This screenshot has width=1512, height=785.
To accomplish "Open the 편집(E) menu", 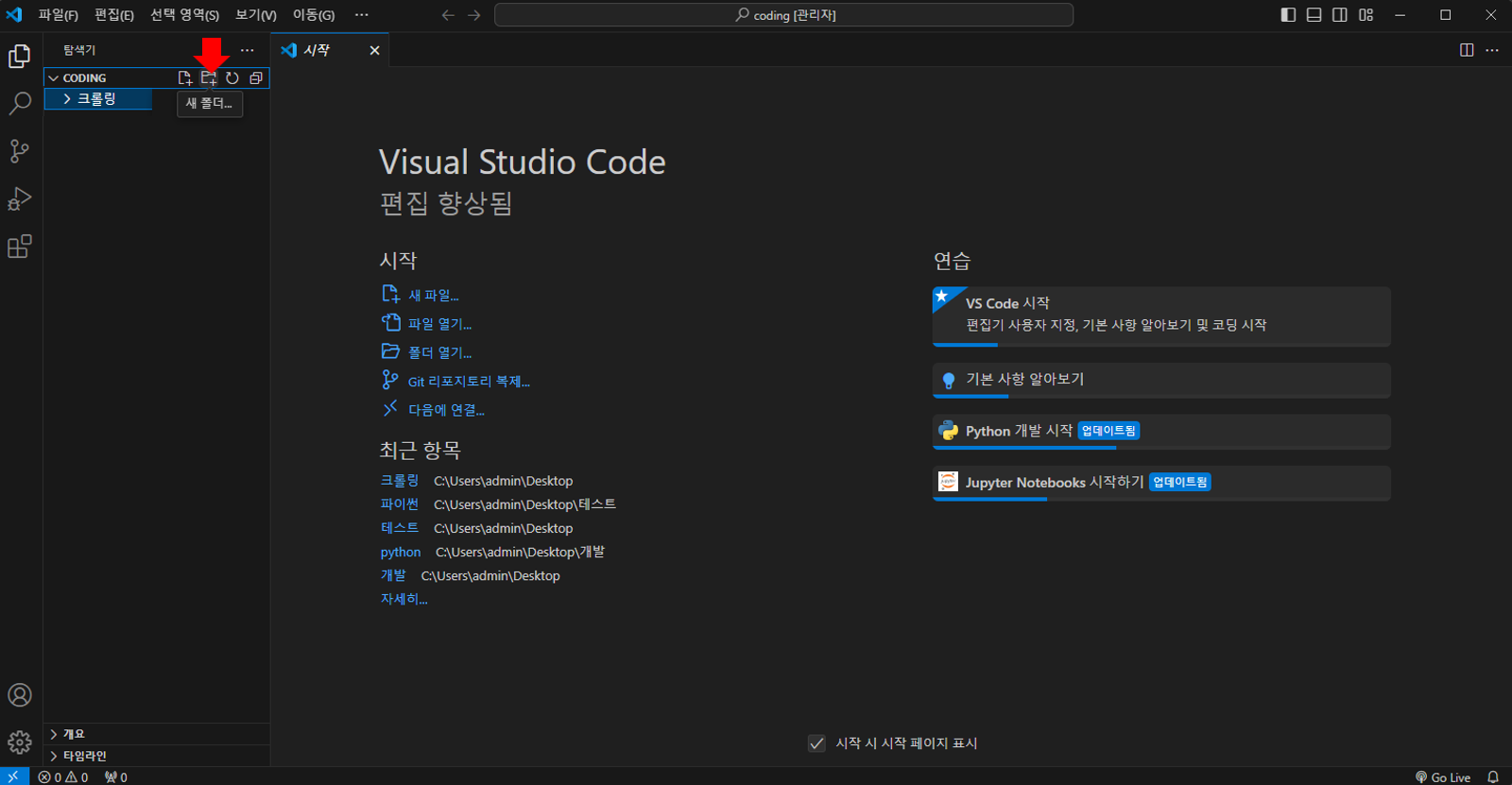I will click(x=114, y=15).
